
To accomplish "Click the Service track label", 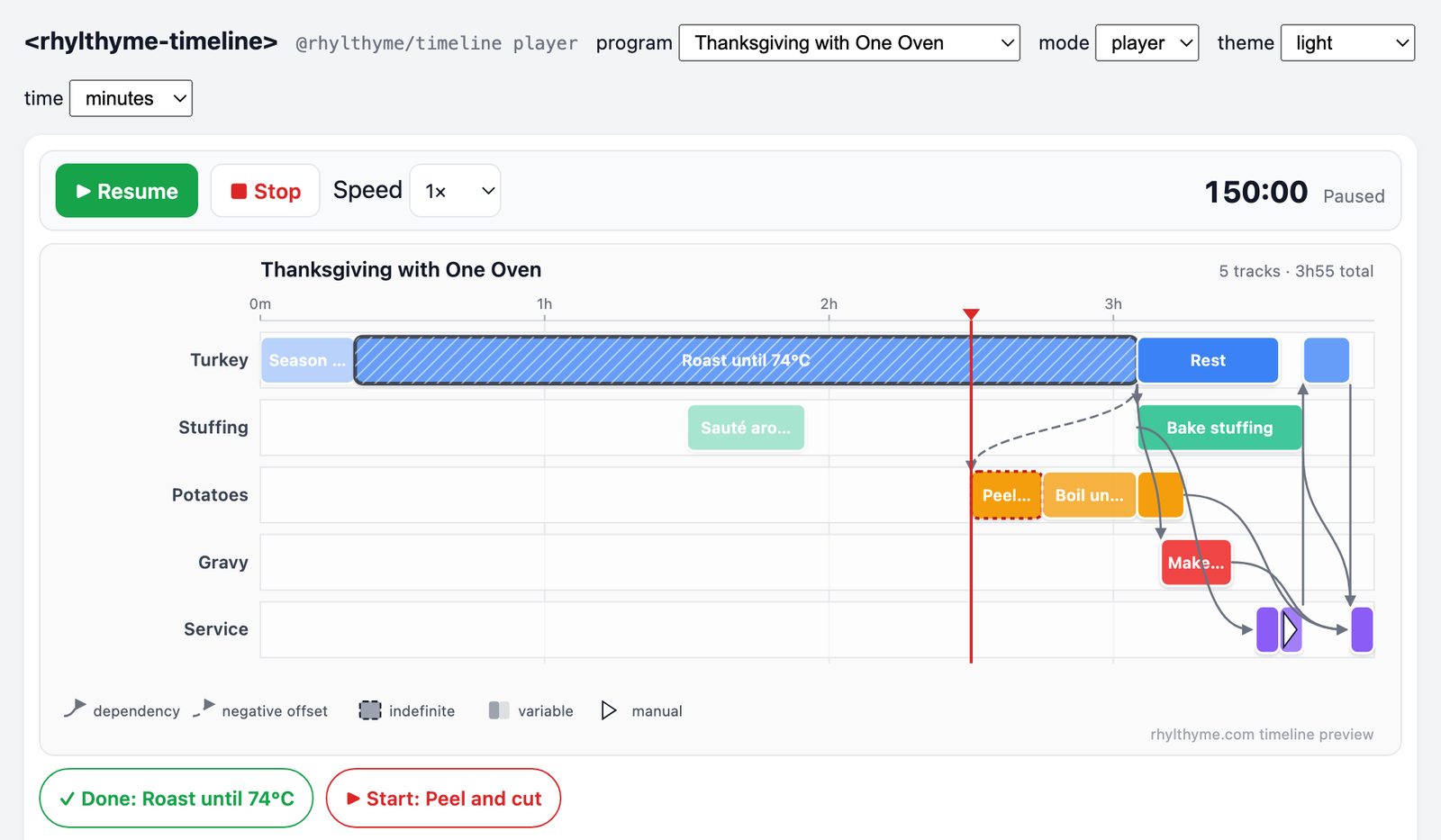I will pyautogui.click(x=216, y=629).
